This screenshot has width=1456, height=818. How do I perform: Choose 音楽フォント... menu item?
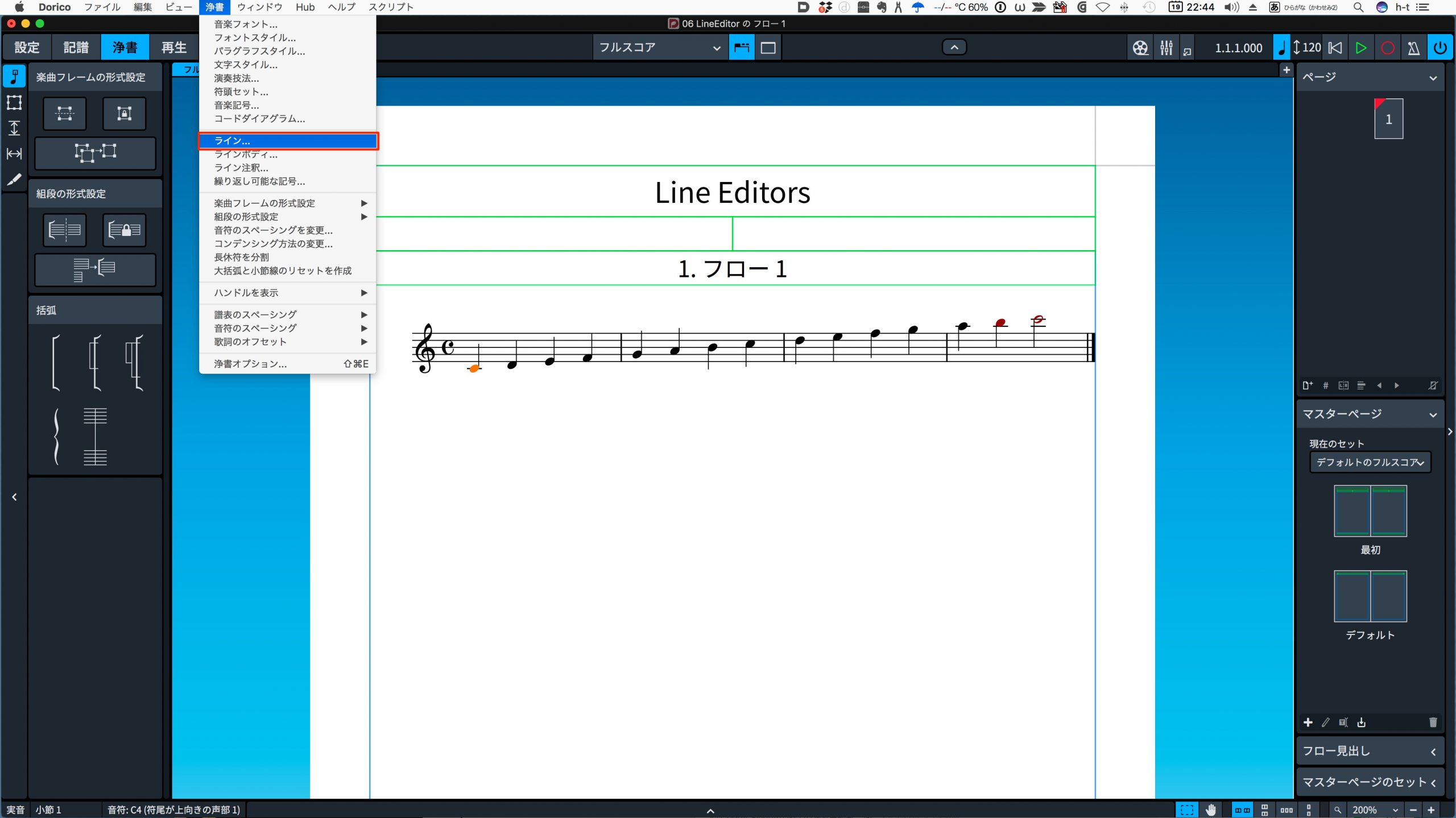pos(288,24)
